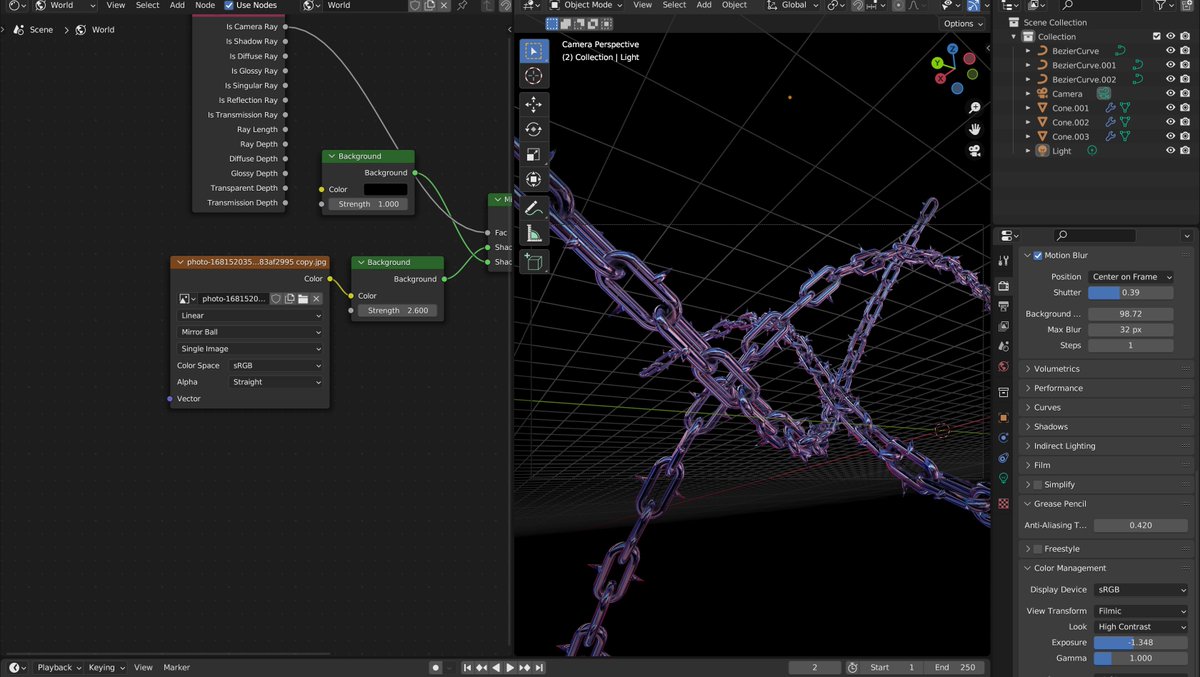Pick the Transform tool in viewport toolbar
Screen dimensions: 1200x677
[533, 180]
